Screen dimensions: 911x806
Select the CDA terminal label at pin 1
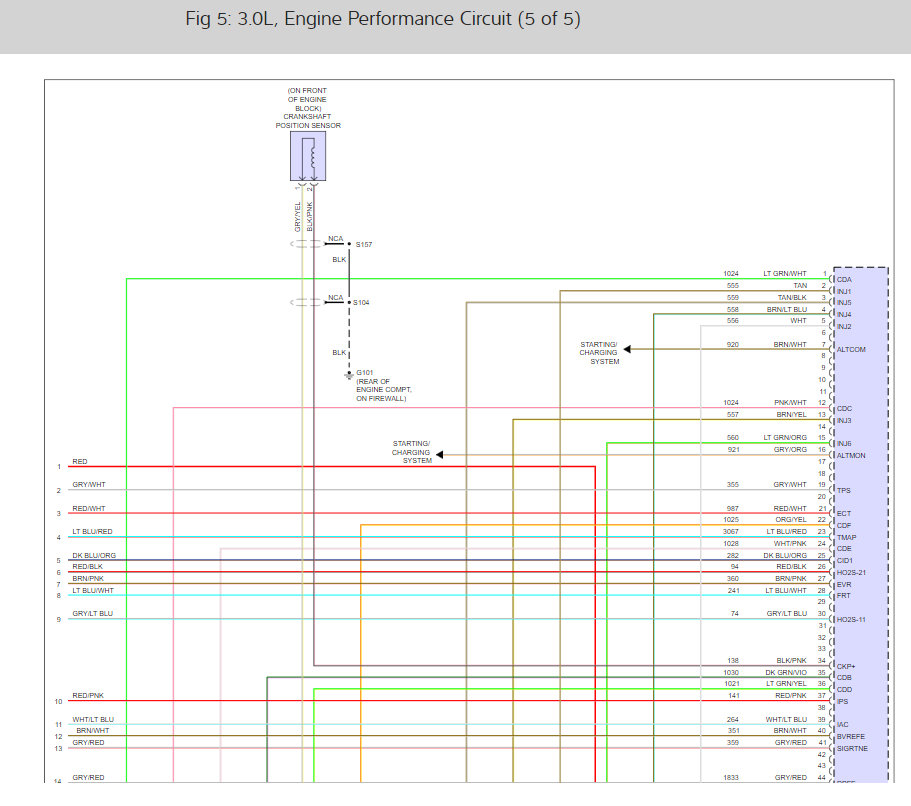pyautogui.click(x=844, y=280)
